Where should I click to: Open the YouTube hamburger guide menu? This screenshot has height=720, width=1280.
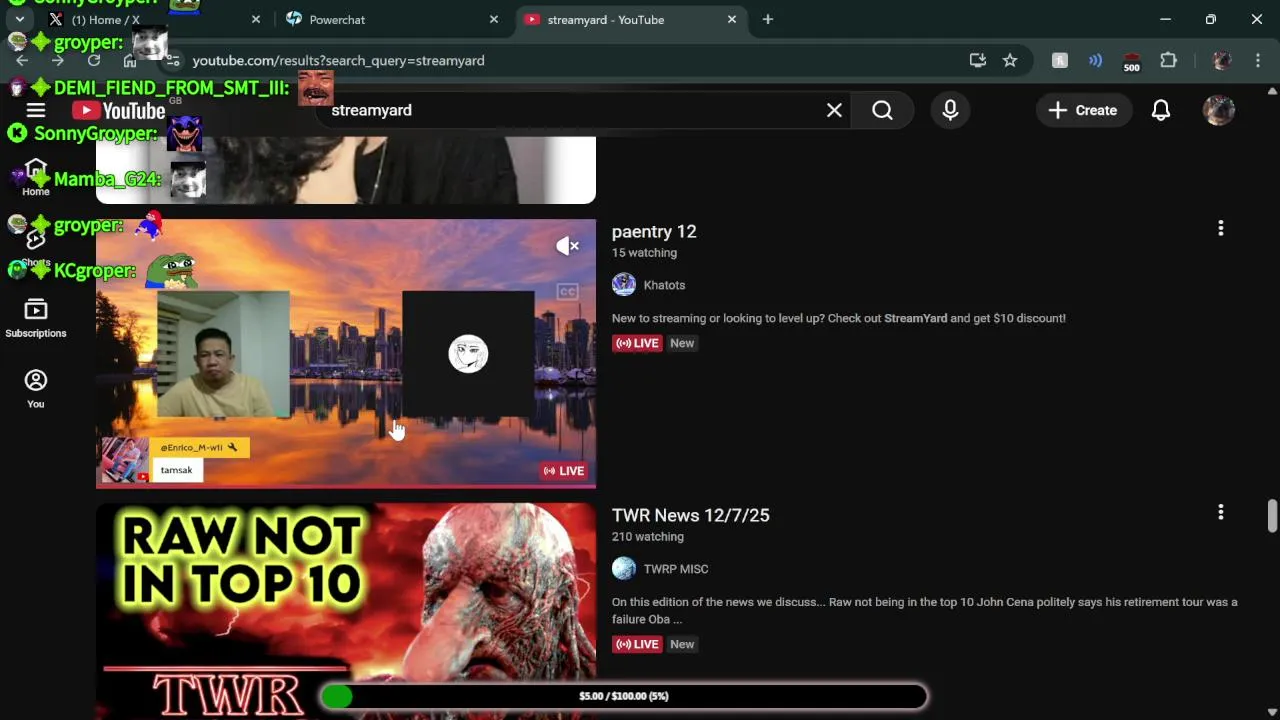[36, 110]
